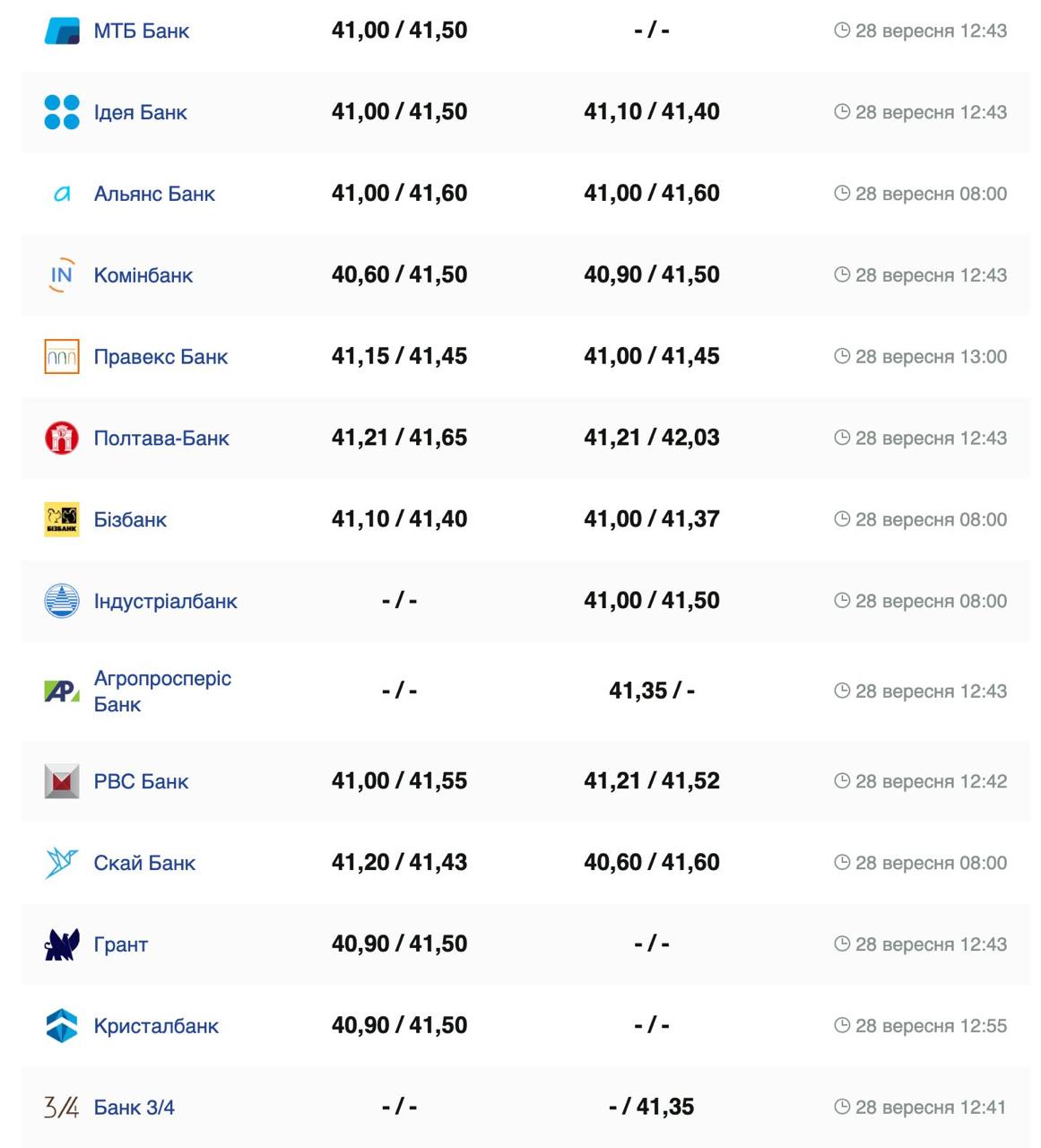The image size is (1041, 1148).
Task: Open the МТБ Банк link
Action: point(142,31)
